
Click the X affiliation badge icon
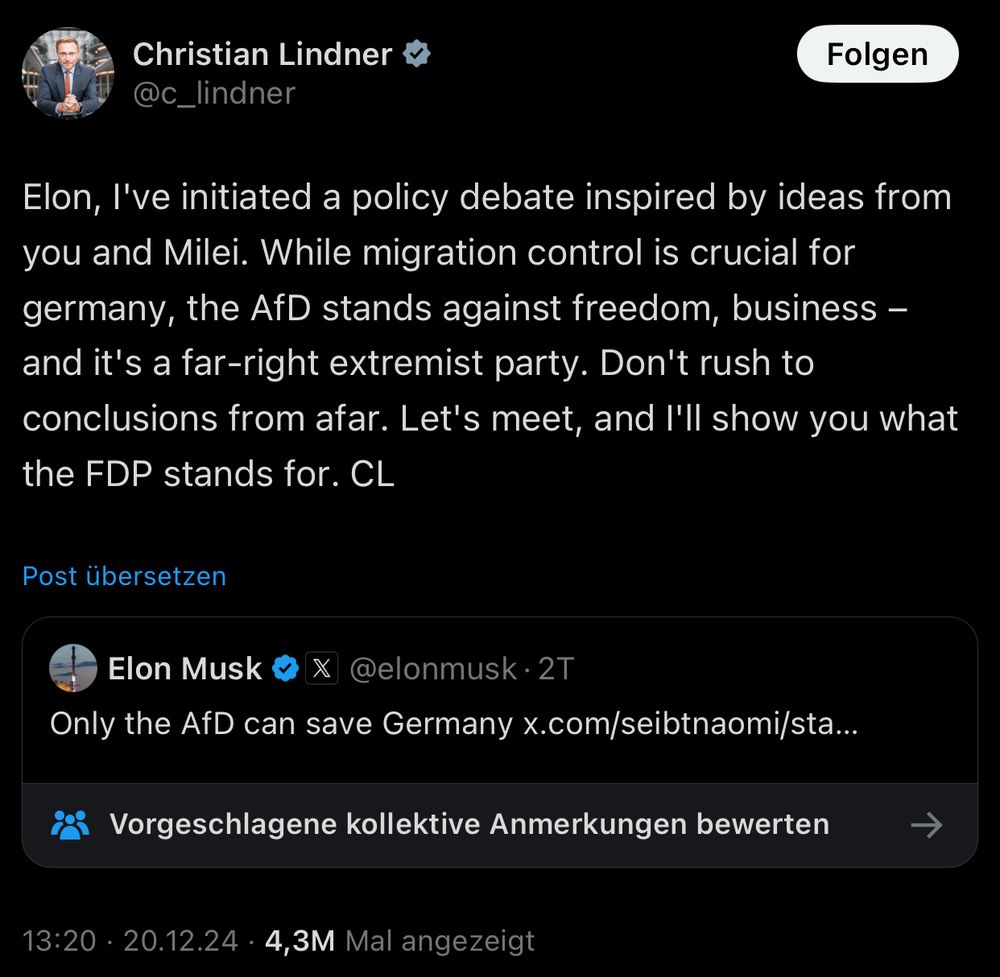(x=320, y=668)
